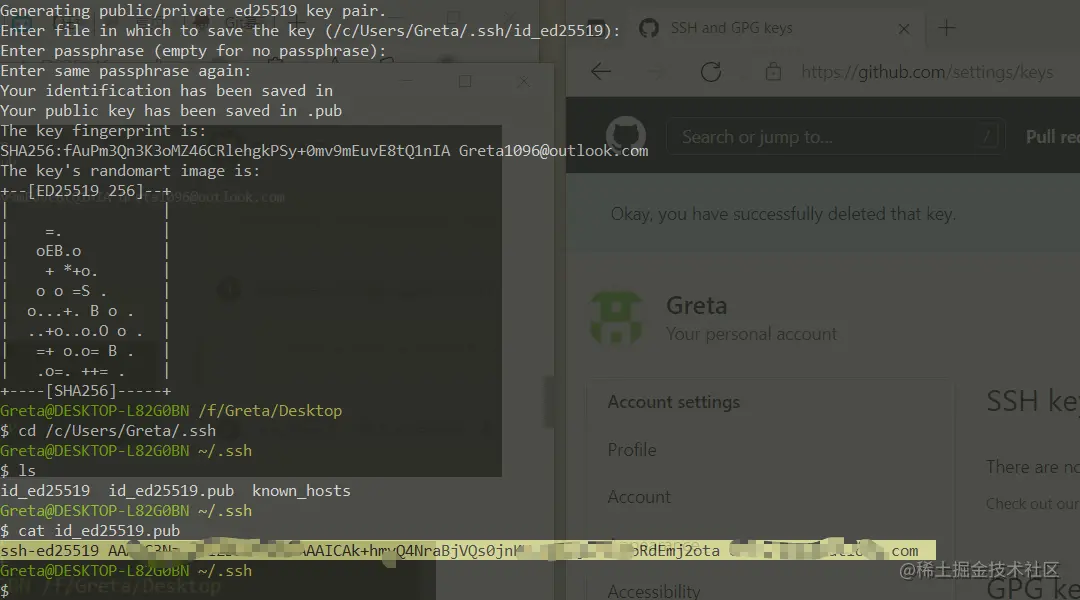Screen dimensions: 1080x600
Task: Click the 'Your personal account' text
Action: [x=751, y=334]
